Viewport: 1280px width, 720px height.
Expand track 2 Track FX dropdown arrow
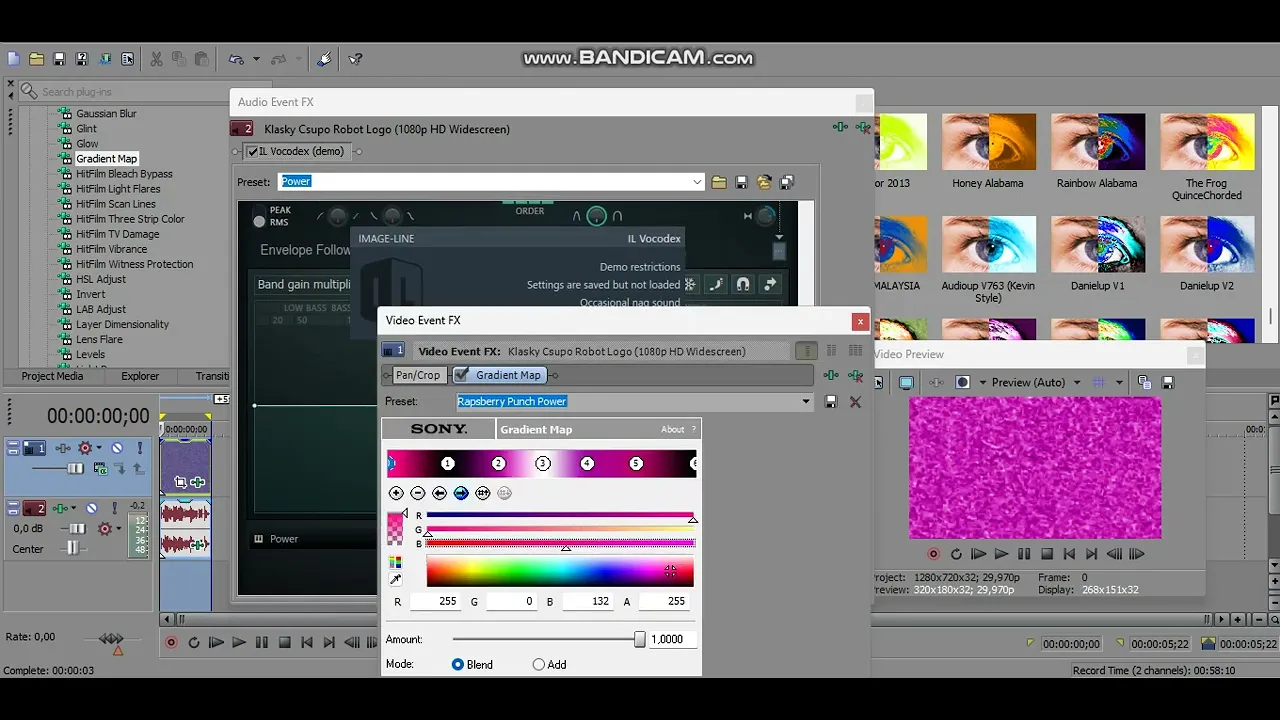[74, 508]
